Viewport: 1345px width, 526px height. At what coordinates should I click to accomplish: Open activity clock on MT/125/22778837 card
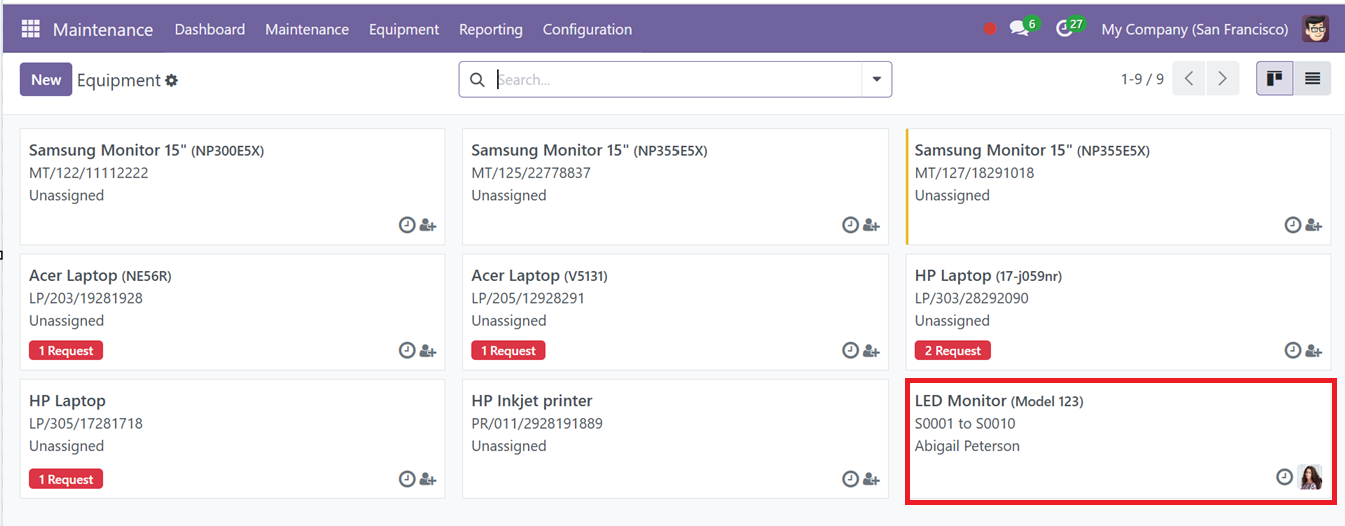tap(850, 225)
